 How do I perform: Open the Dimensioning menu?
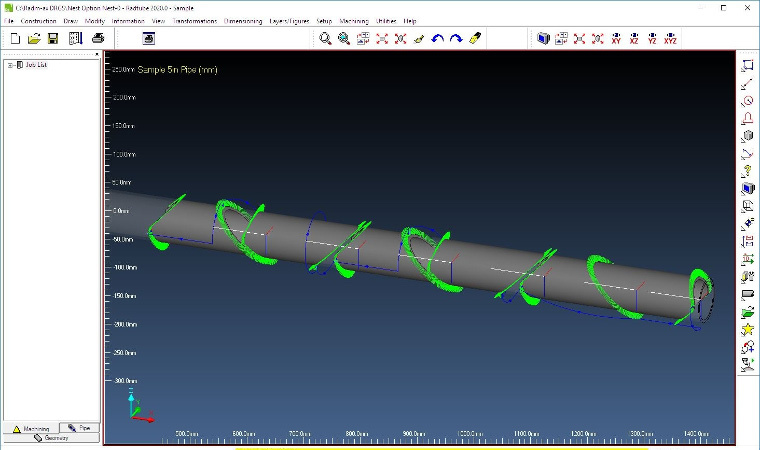241,20
